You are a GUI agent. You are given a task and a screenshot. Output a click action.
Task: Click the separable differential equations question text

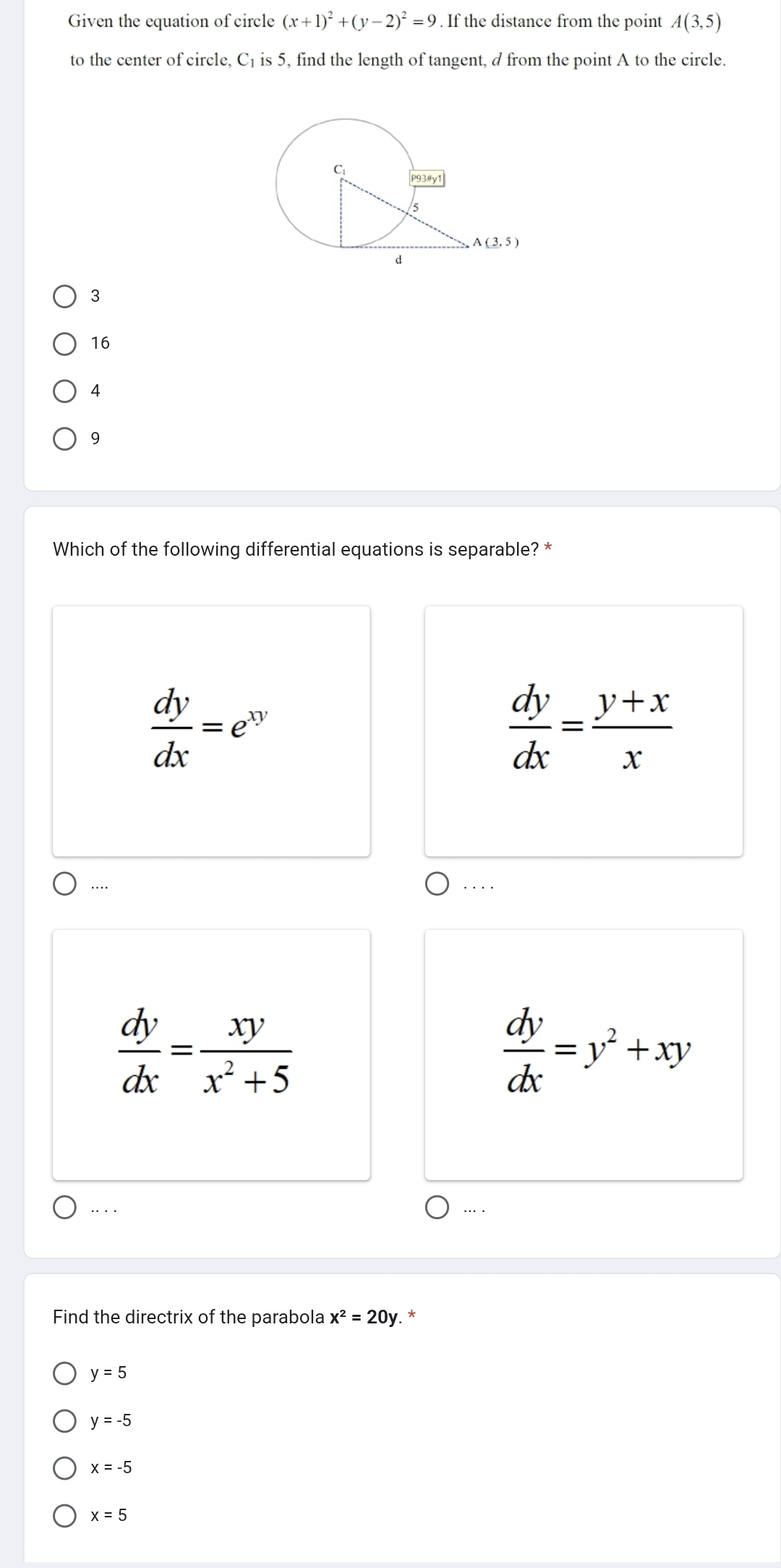pos(296,550)
